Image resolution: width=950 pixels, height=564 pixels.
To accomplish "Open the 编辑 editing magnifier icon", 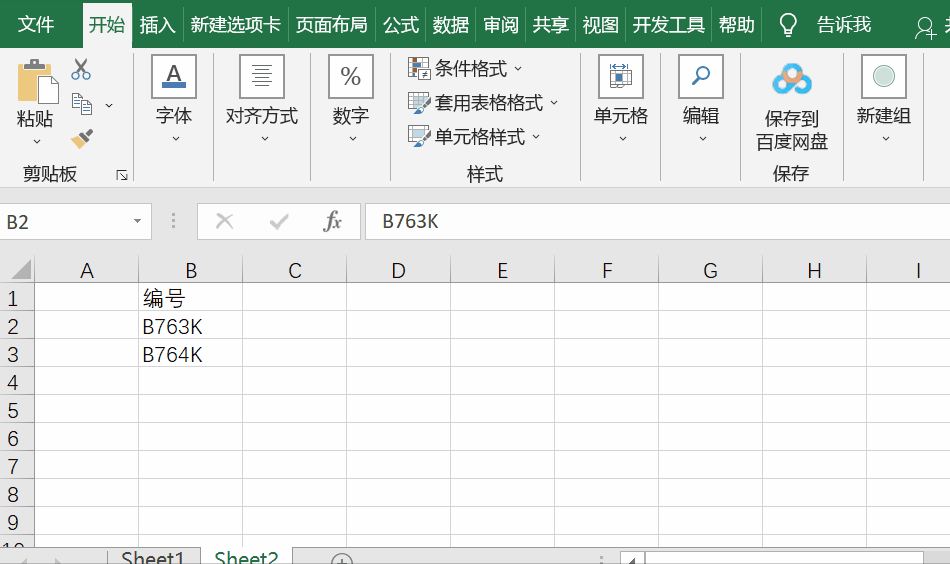I will 701,76.
